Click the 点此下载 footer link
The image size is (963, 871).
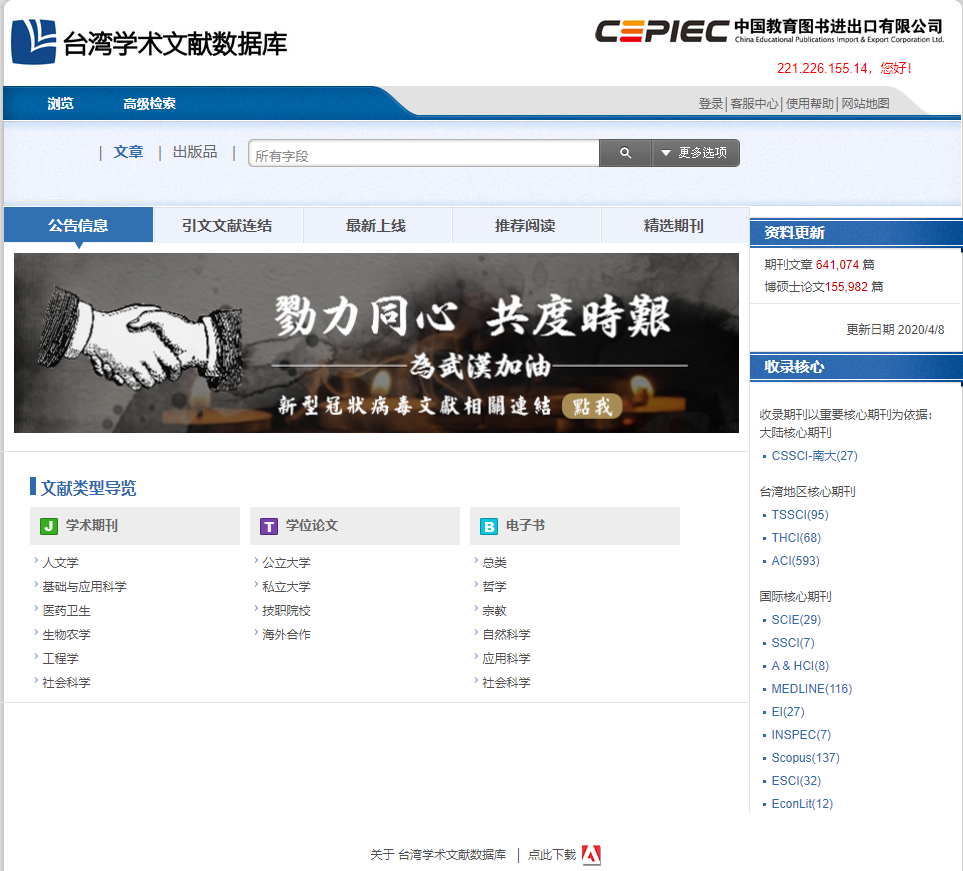tap(552, 854)
